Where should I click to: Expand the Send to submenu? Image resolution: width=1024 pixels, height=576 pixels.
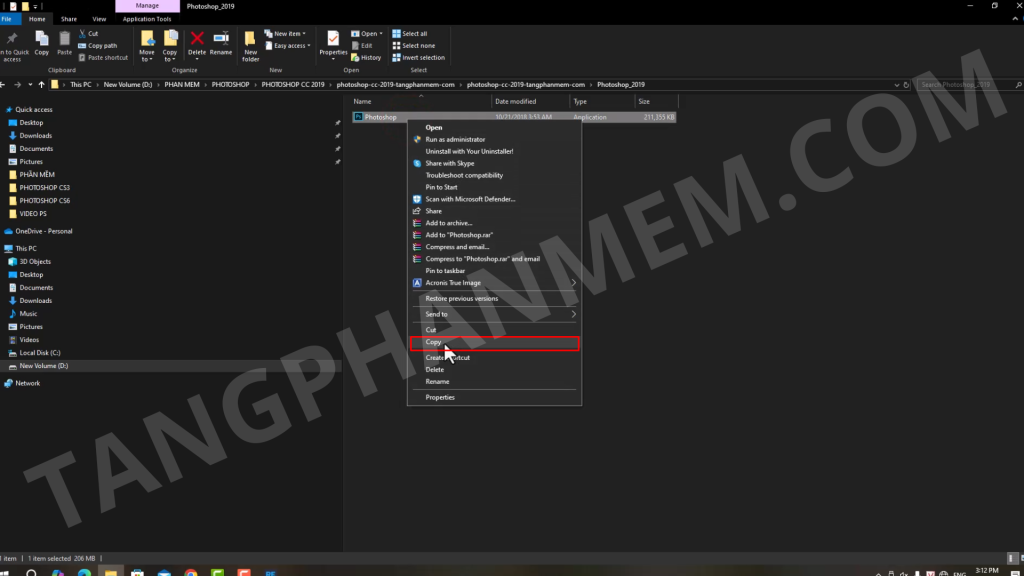pyautogui.click(x=494, y=314)
